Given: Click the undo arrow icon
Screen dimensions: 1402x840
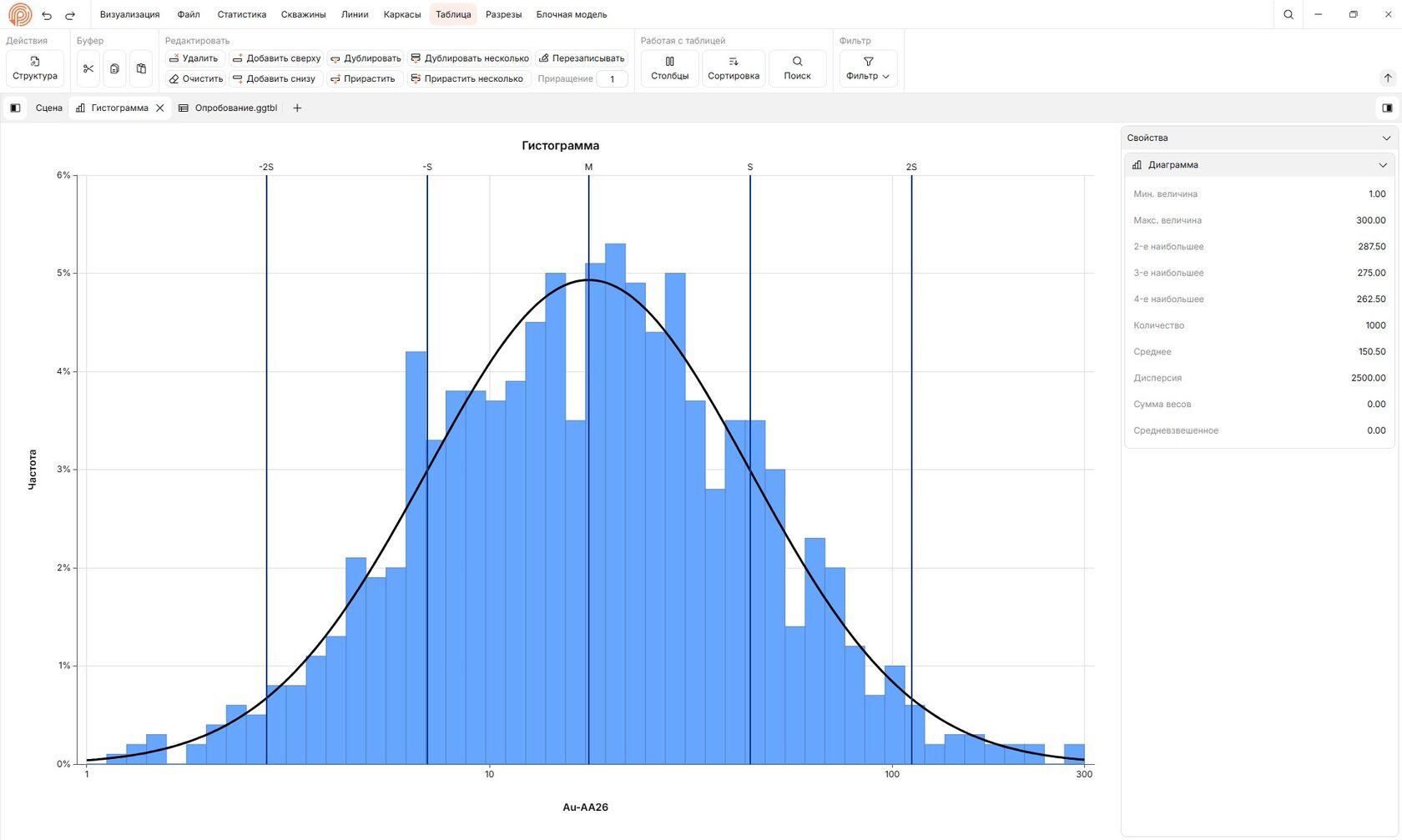Looking at the screenshot, I should 47,15.
